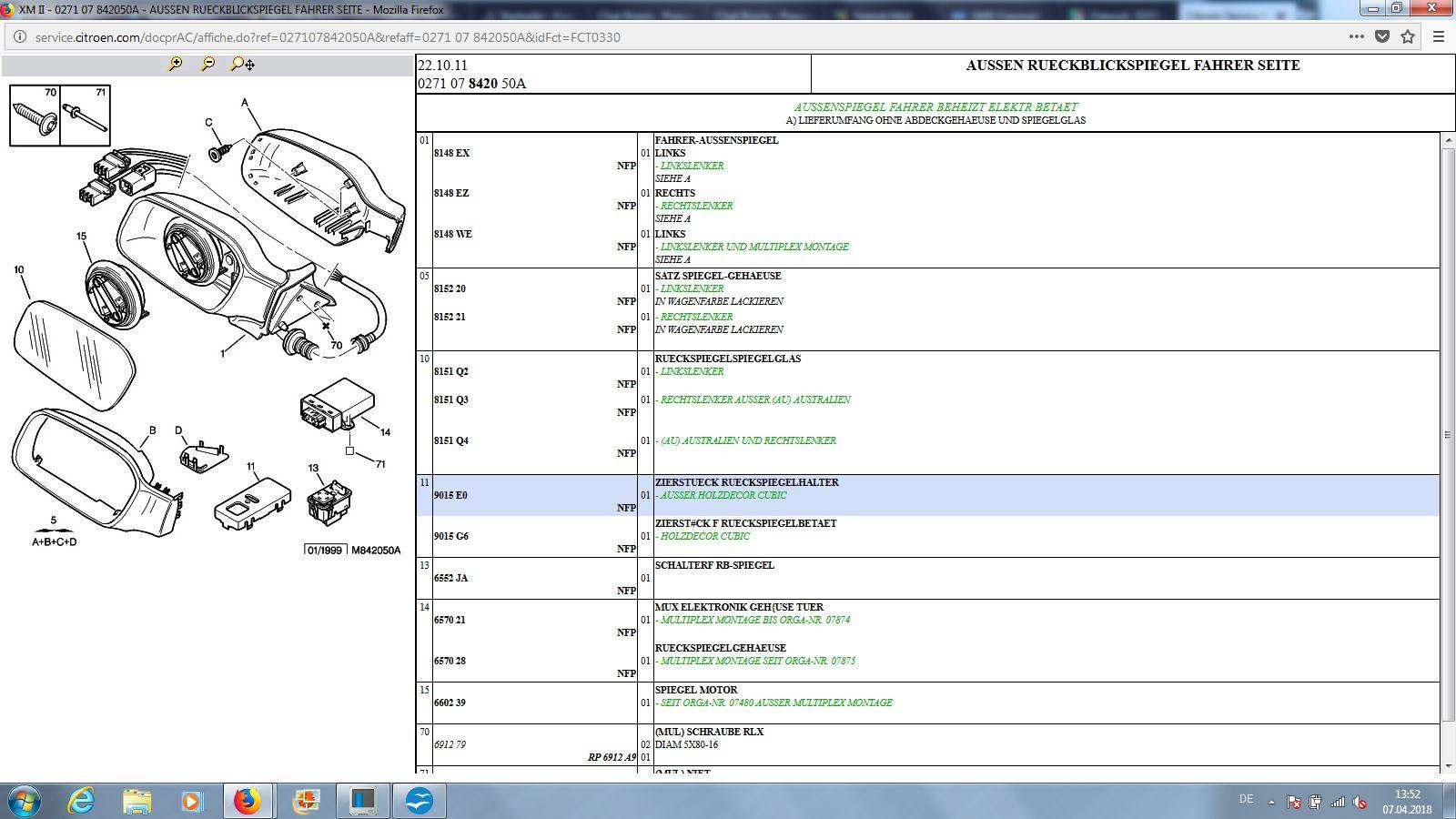Click RUECKSPIEGELSPIEGELGLAS heading

[x=728, y=359]
